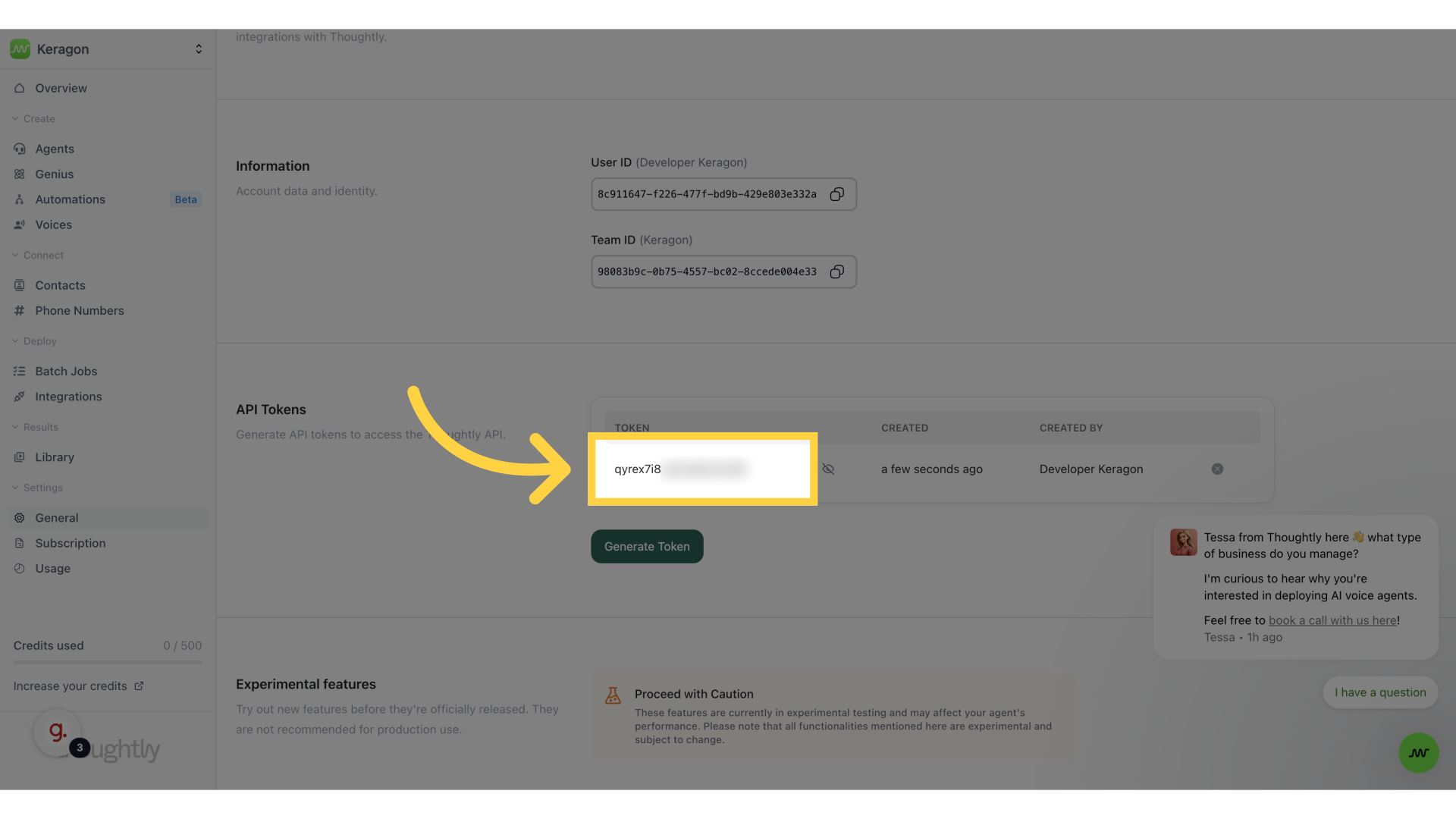This screenshot has width=1456, height=819.
Task: Click the external link icon beside Increase your credits
Action: point(139,686)
